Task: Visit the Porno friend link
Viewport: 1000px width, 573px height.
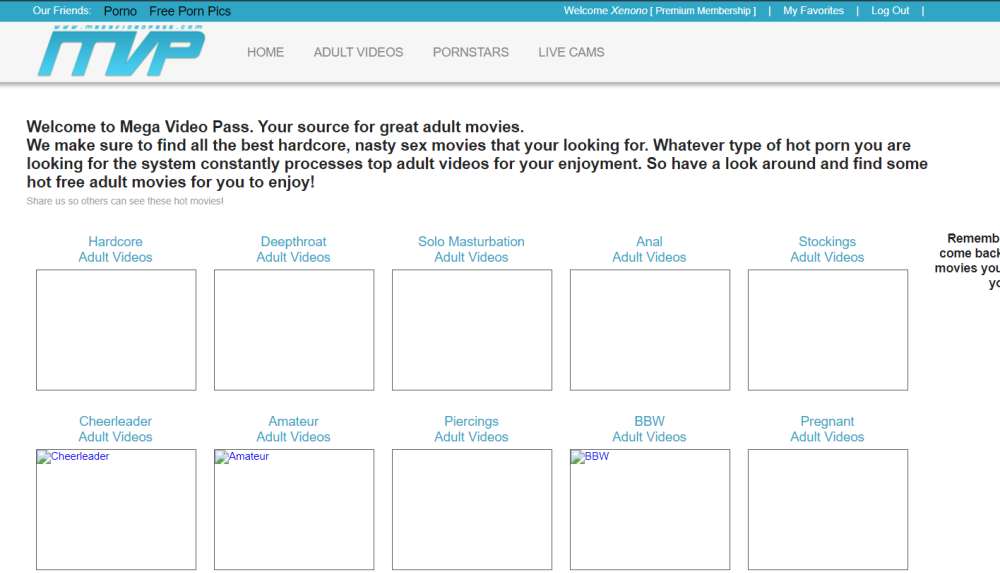Action: coord(120,11)
